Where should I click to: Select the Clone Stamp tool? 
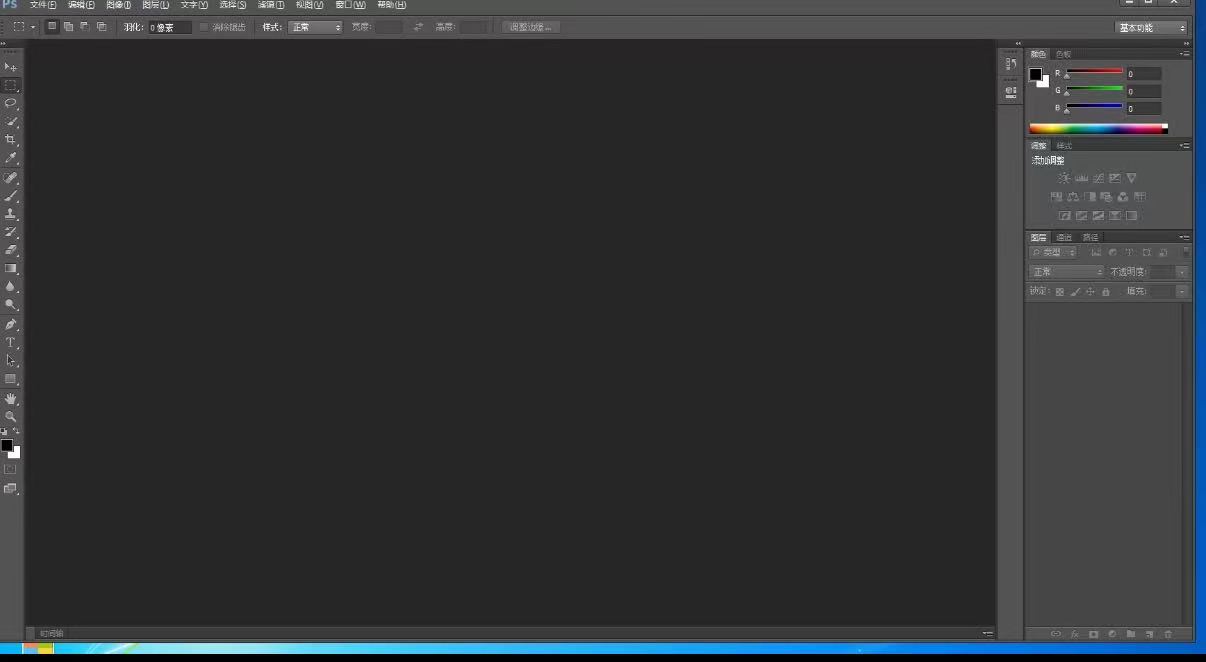(11, 214)
